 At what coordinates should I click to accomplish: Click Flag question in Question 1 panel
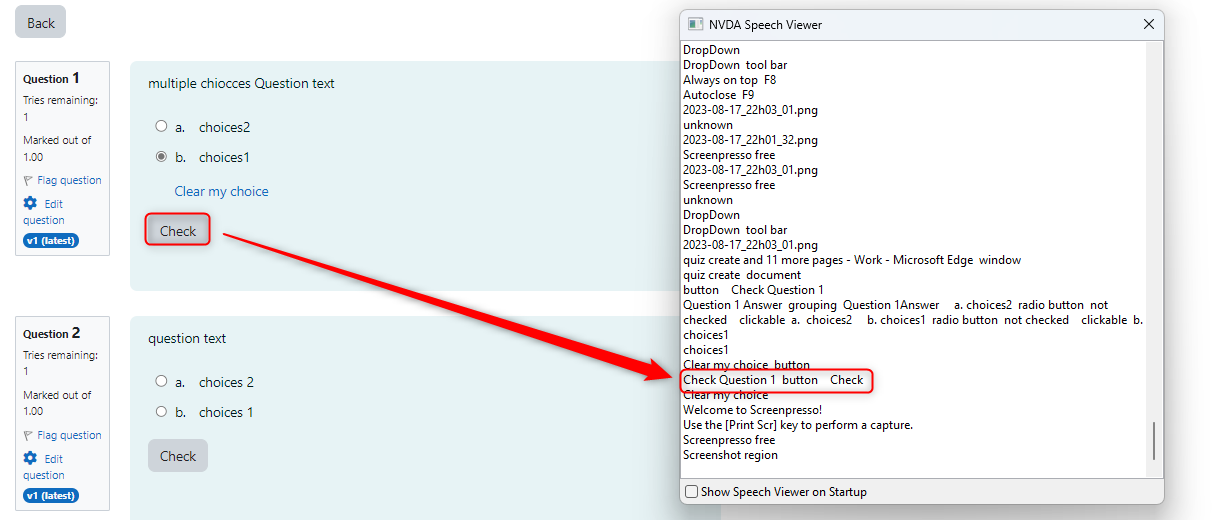click(x=69, y=180)
